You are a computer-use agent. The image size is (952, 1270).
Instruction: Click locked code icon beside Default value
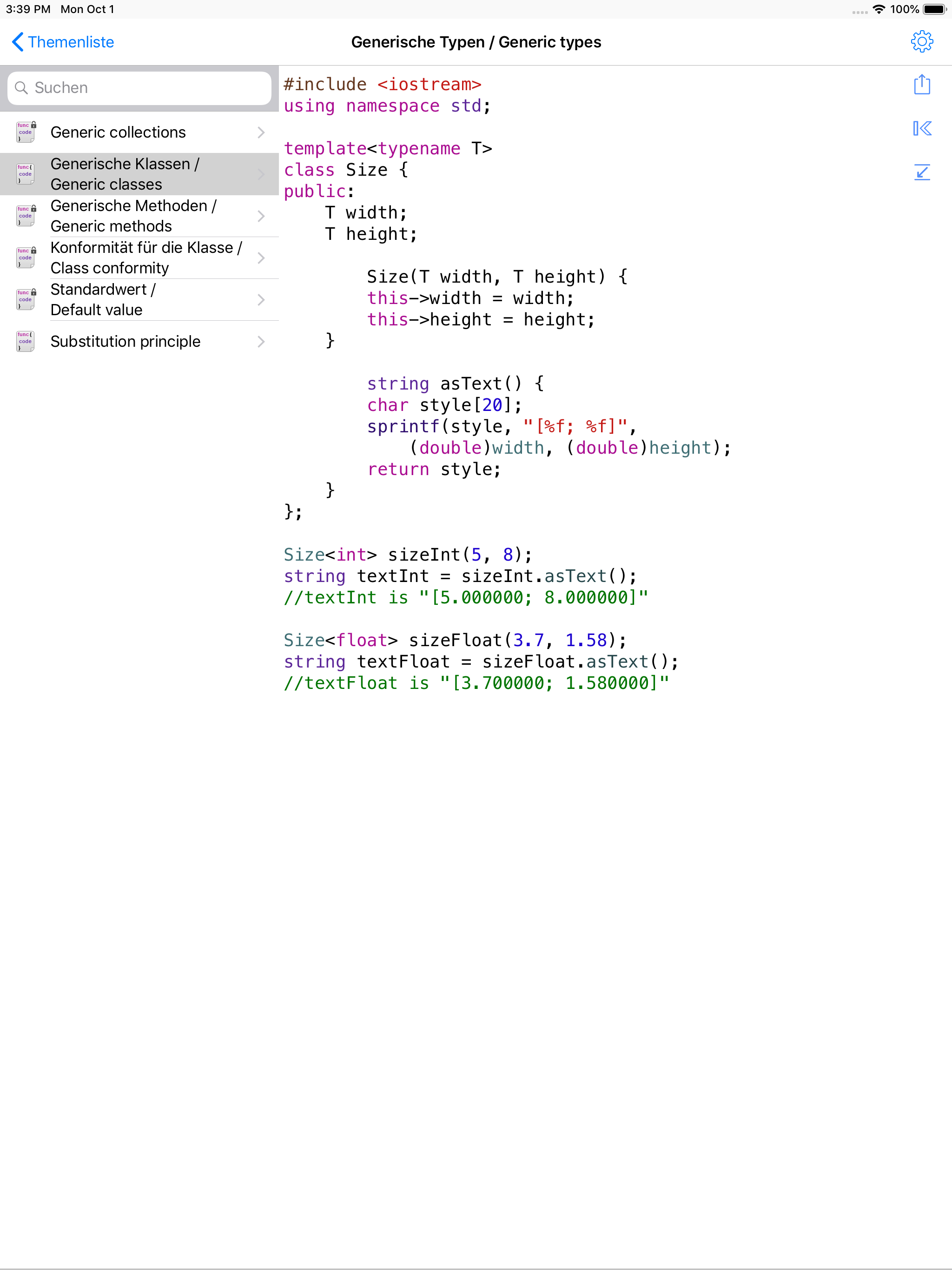pos(25,300)
